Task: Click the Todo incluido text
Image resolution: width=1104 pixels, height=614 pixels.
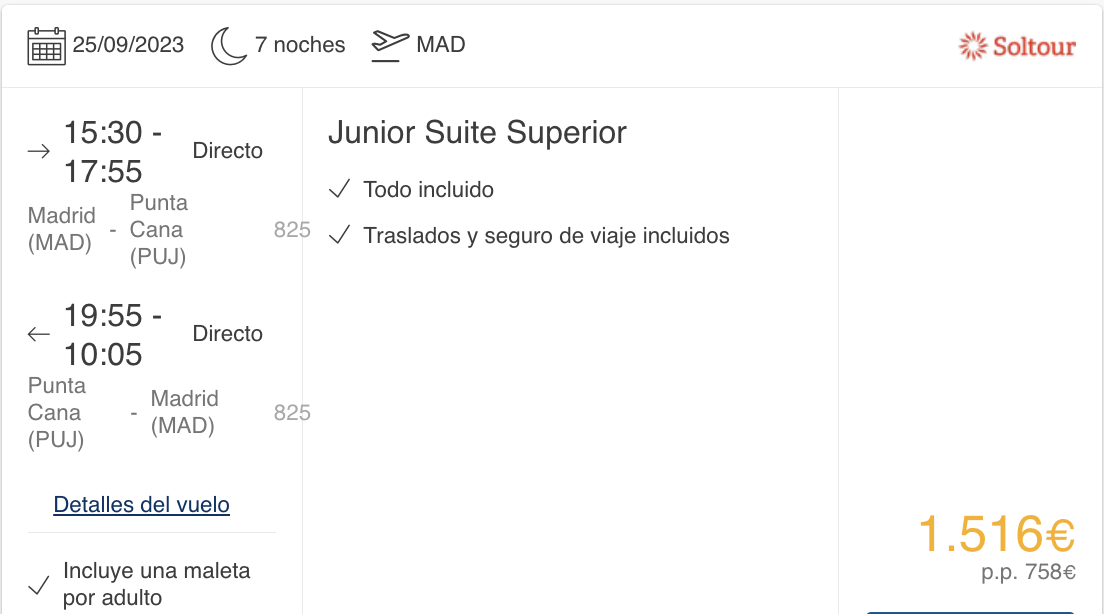Action: click(428, 189)
